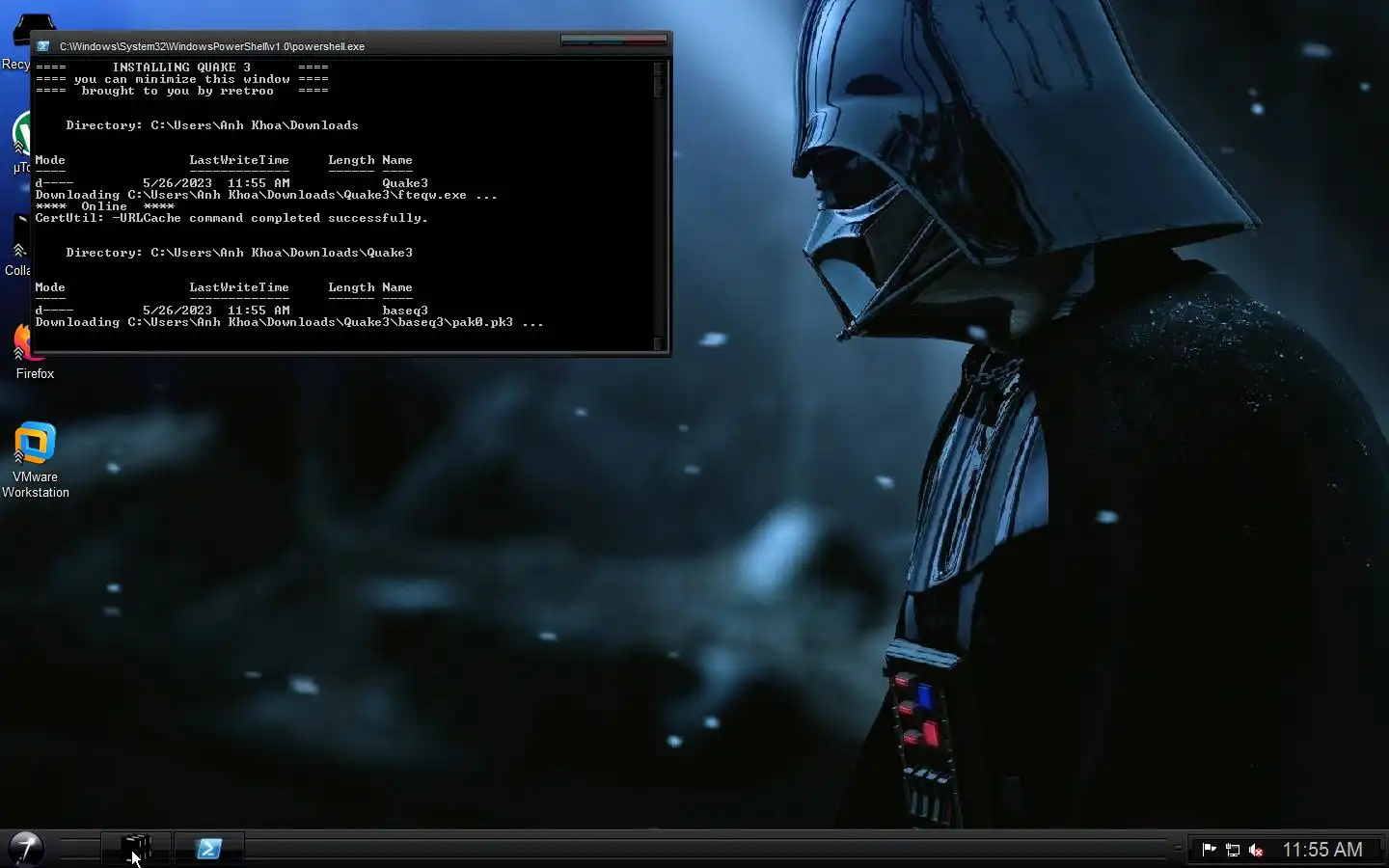Click the console scrollbar down arrow
Image resolution: width=1389 pixels, height=868 pixels.
tap(660, 343)
